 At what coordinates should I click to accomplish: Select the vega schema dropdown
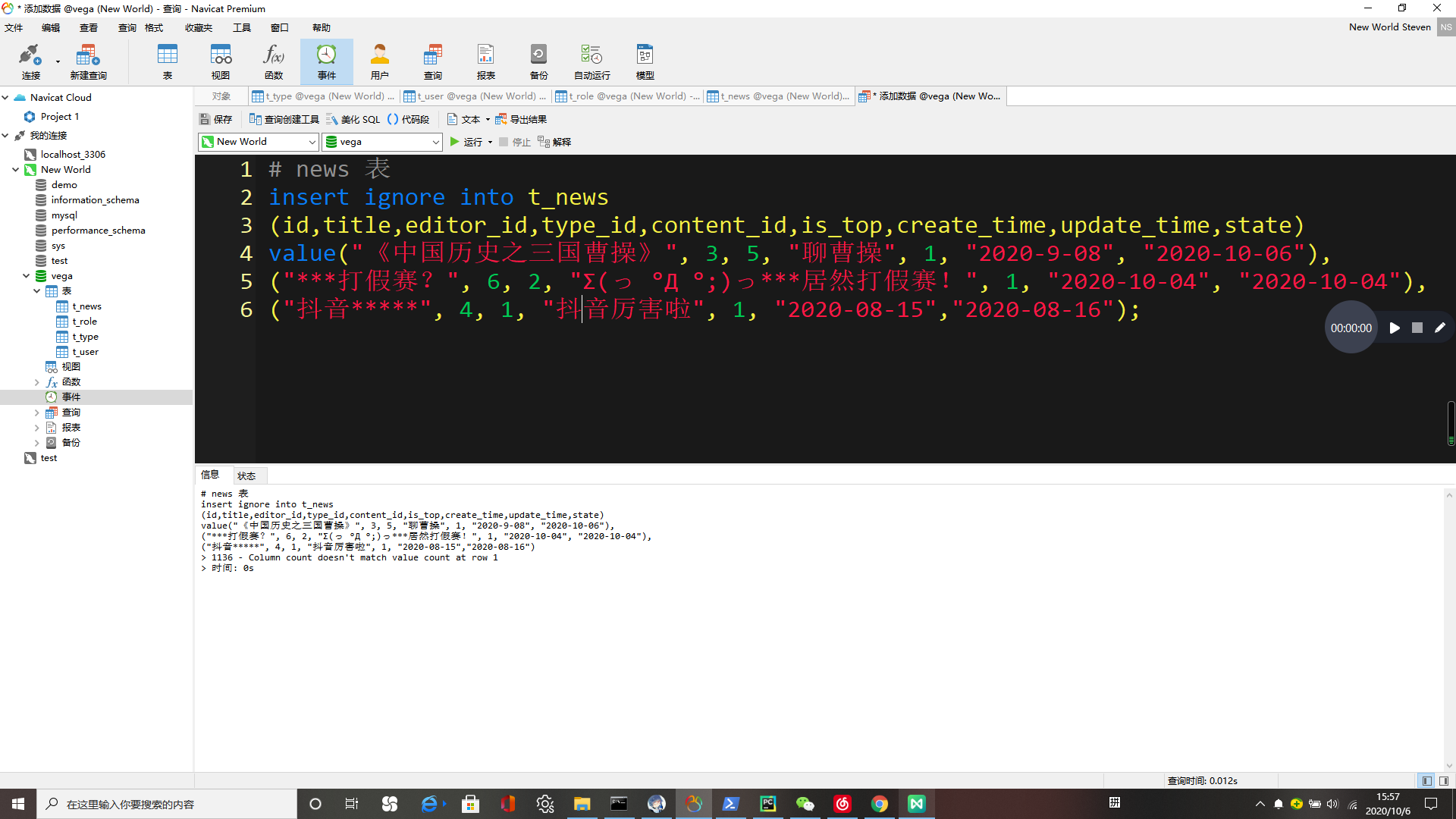click(383, 142)
